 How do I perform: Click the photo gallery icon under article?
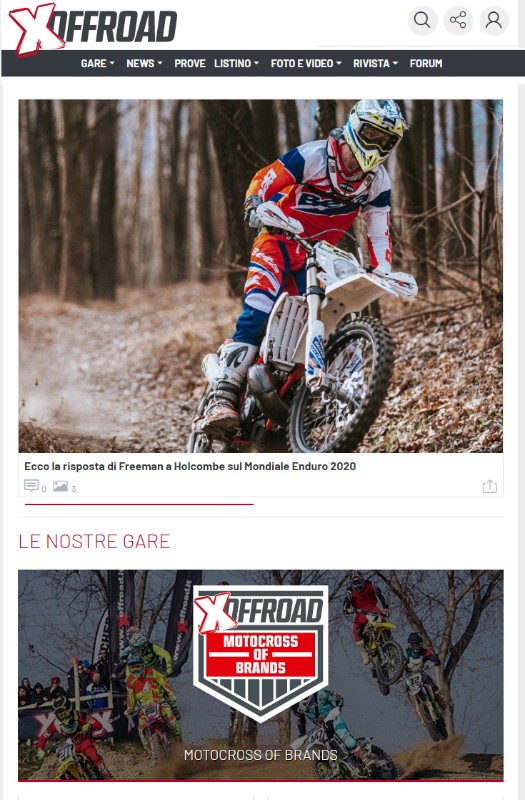(61, 486)
